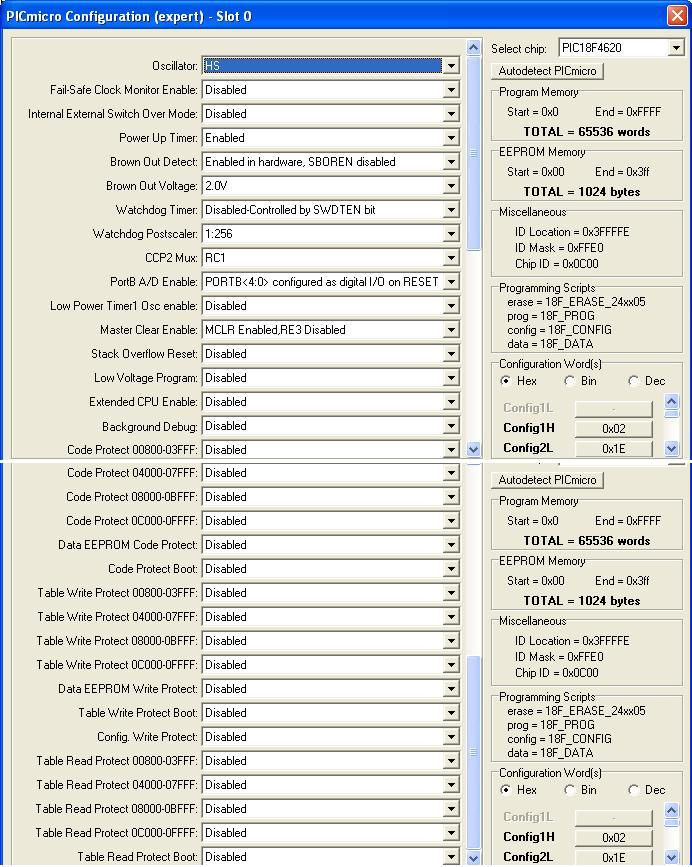Open Data EEPROM Code Protect dropdown
Viewport: 692px width, 867px height.
331,545
